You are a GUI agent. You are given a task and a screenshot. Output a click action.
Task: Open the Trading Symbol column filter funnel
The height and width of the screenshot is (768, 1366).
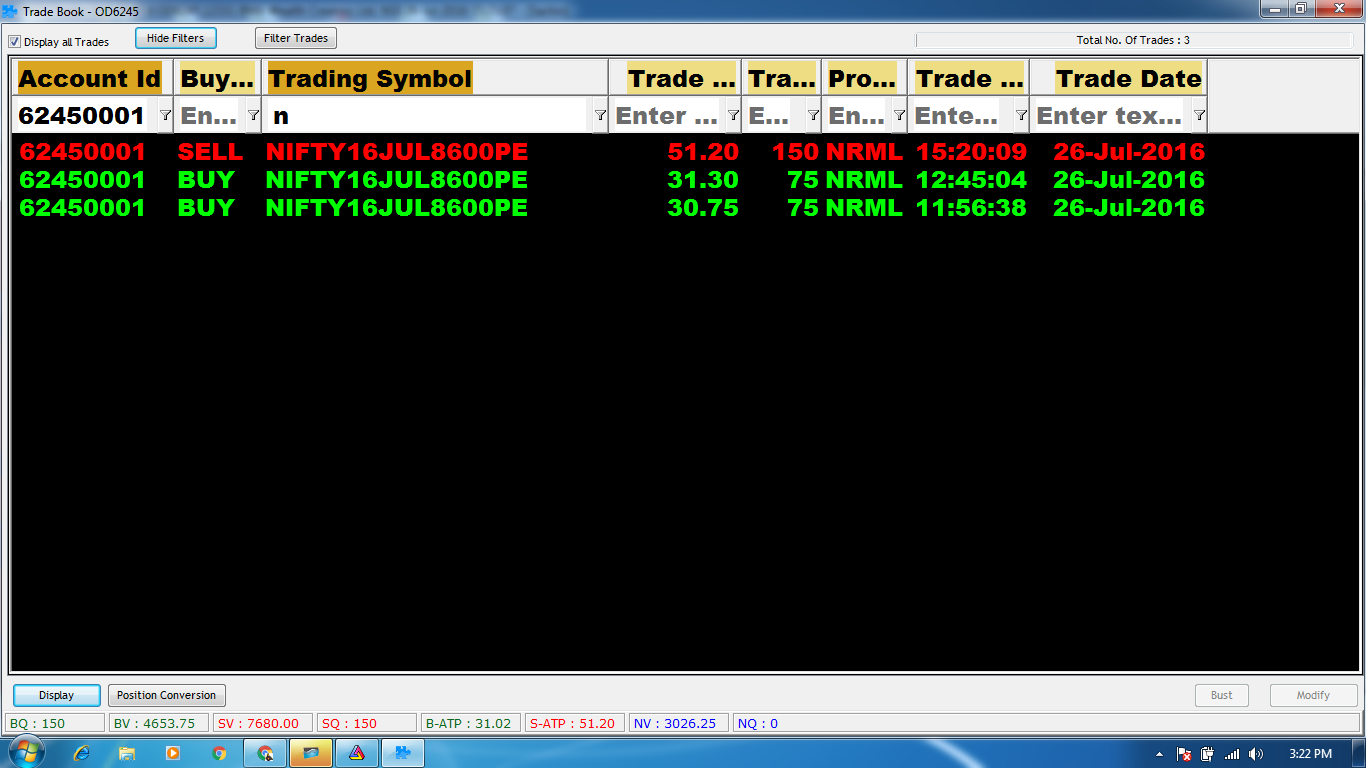click(x=600, y=116)
